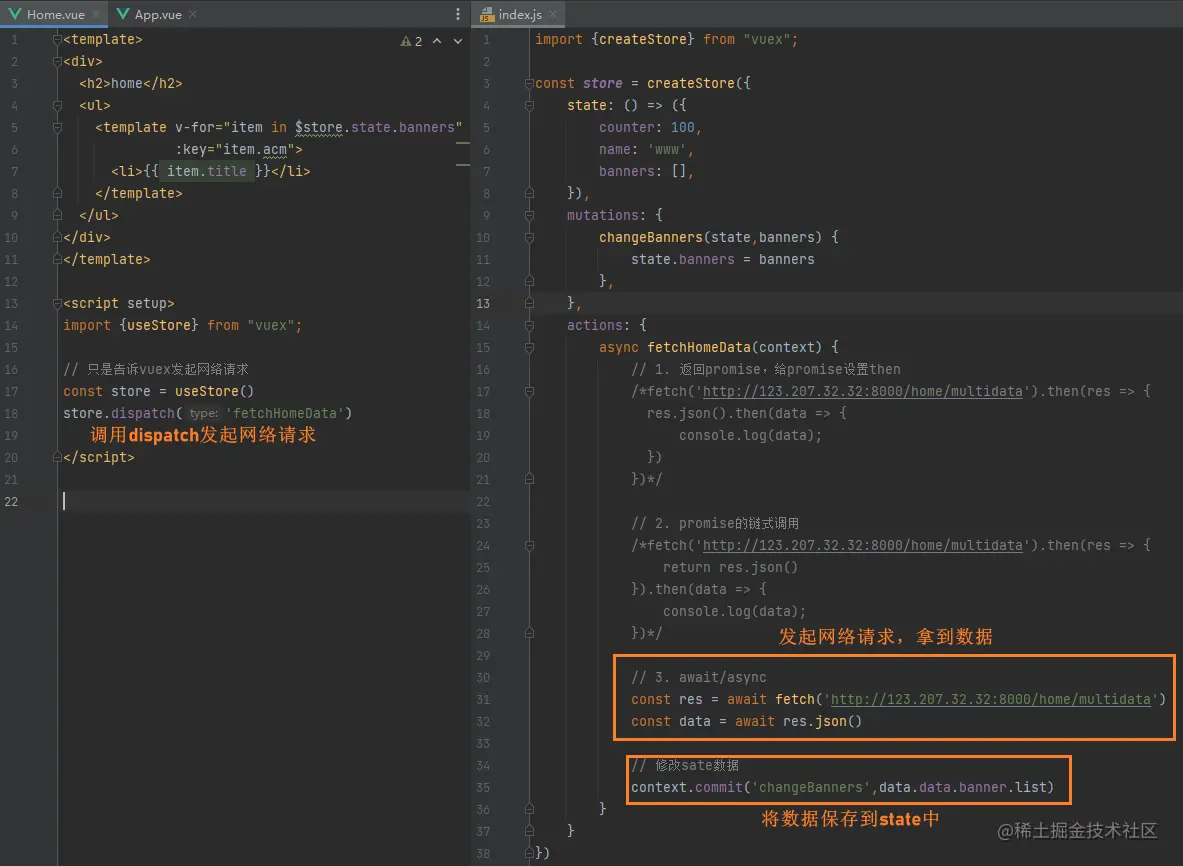Viewport: 1183px width, 866px height.
Task: Open the tab options kebab menu
Action: tap(457, 14)
